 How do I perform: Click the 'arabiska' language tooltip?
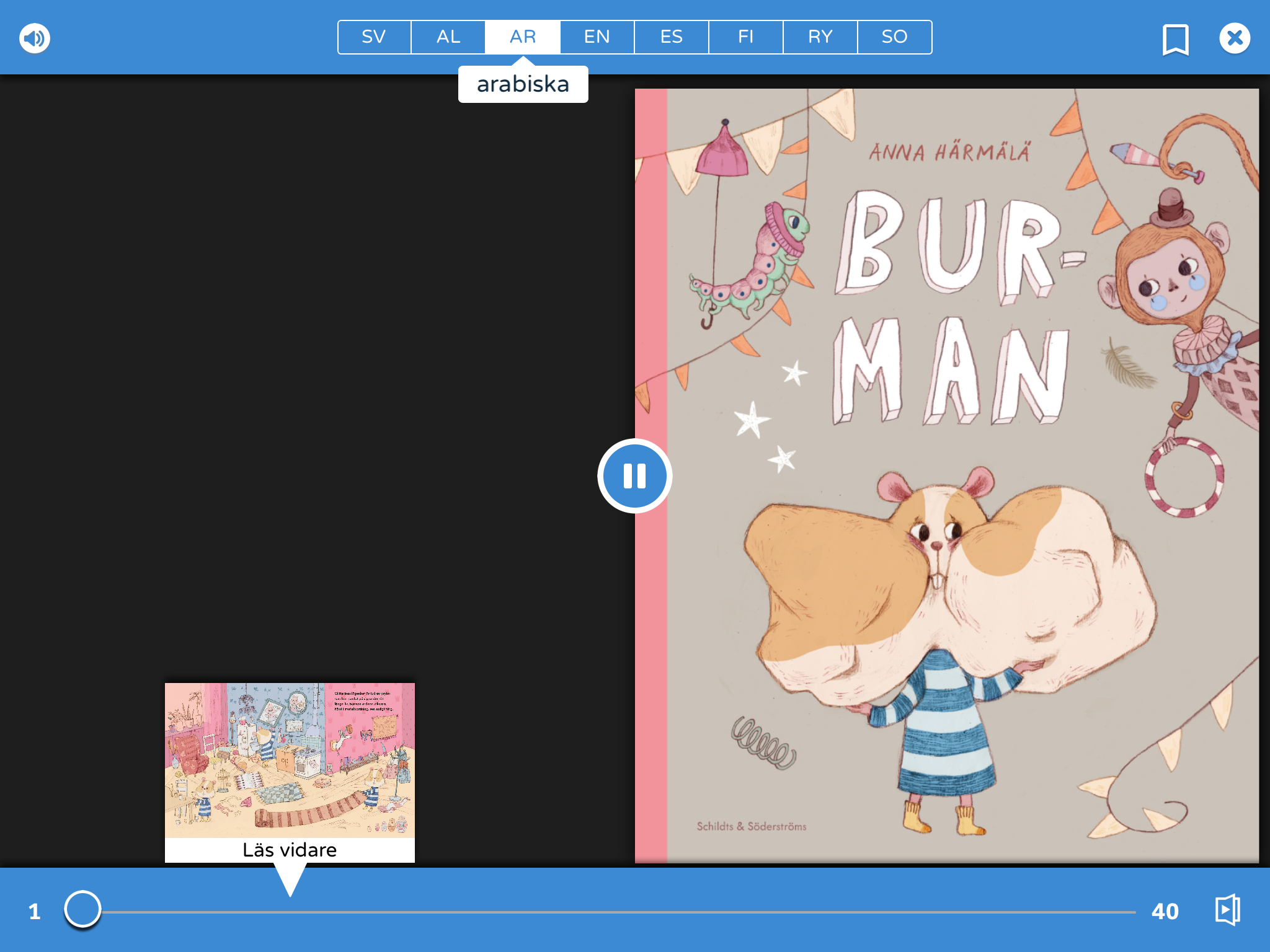coord(523,84)
